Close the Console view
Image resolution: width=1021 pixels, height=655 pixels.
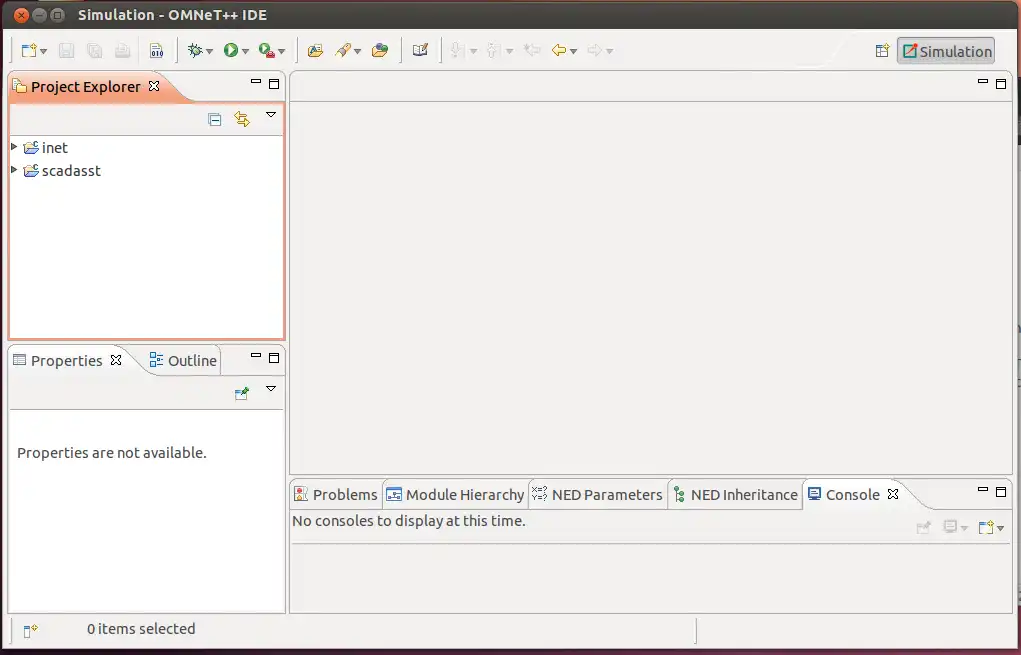[893, 494]
